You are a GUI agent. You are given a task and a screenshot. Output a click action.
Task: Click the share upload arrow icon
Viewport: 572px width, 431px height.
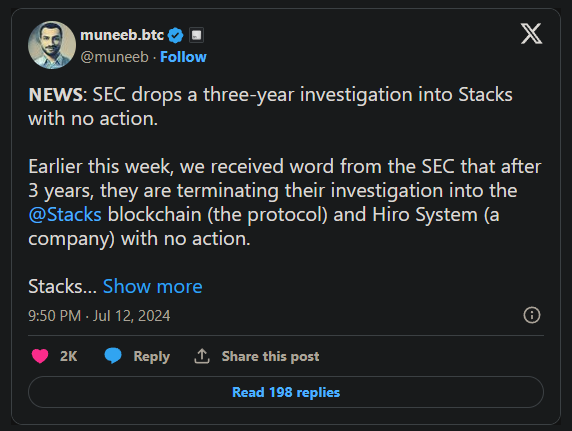202,356
